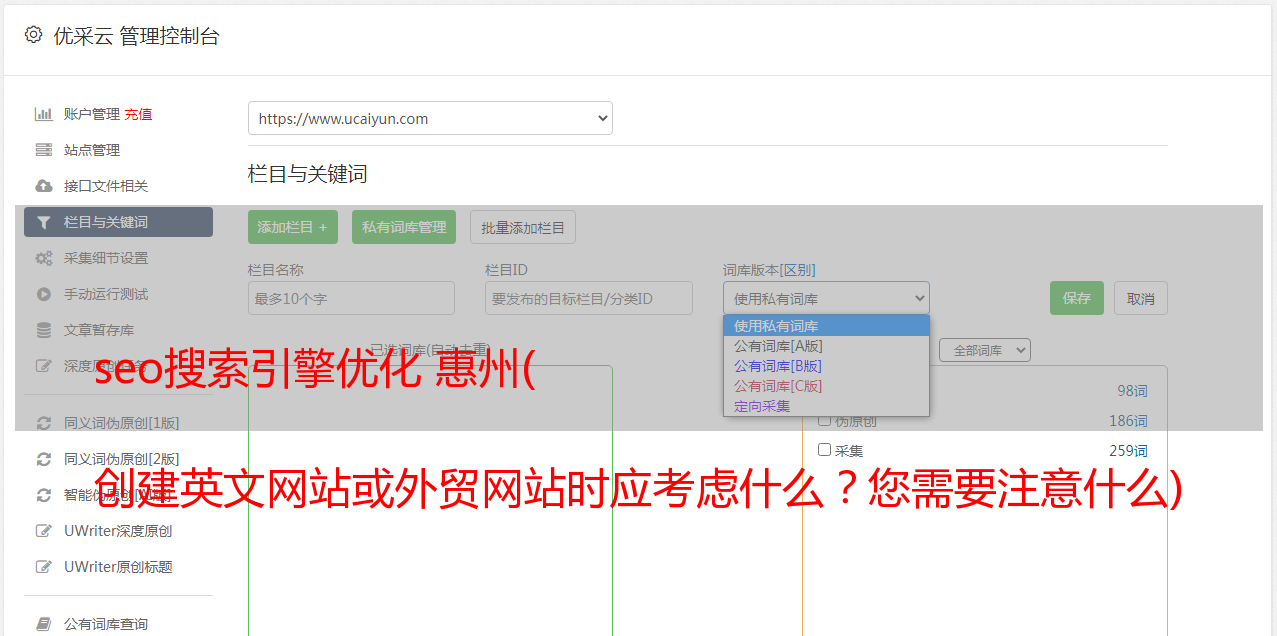Click the edit icon for UWriter深度原创
The image size is (1277, 636).
click(44, 531)
